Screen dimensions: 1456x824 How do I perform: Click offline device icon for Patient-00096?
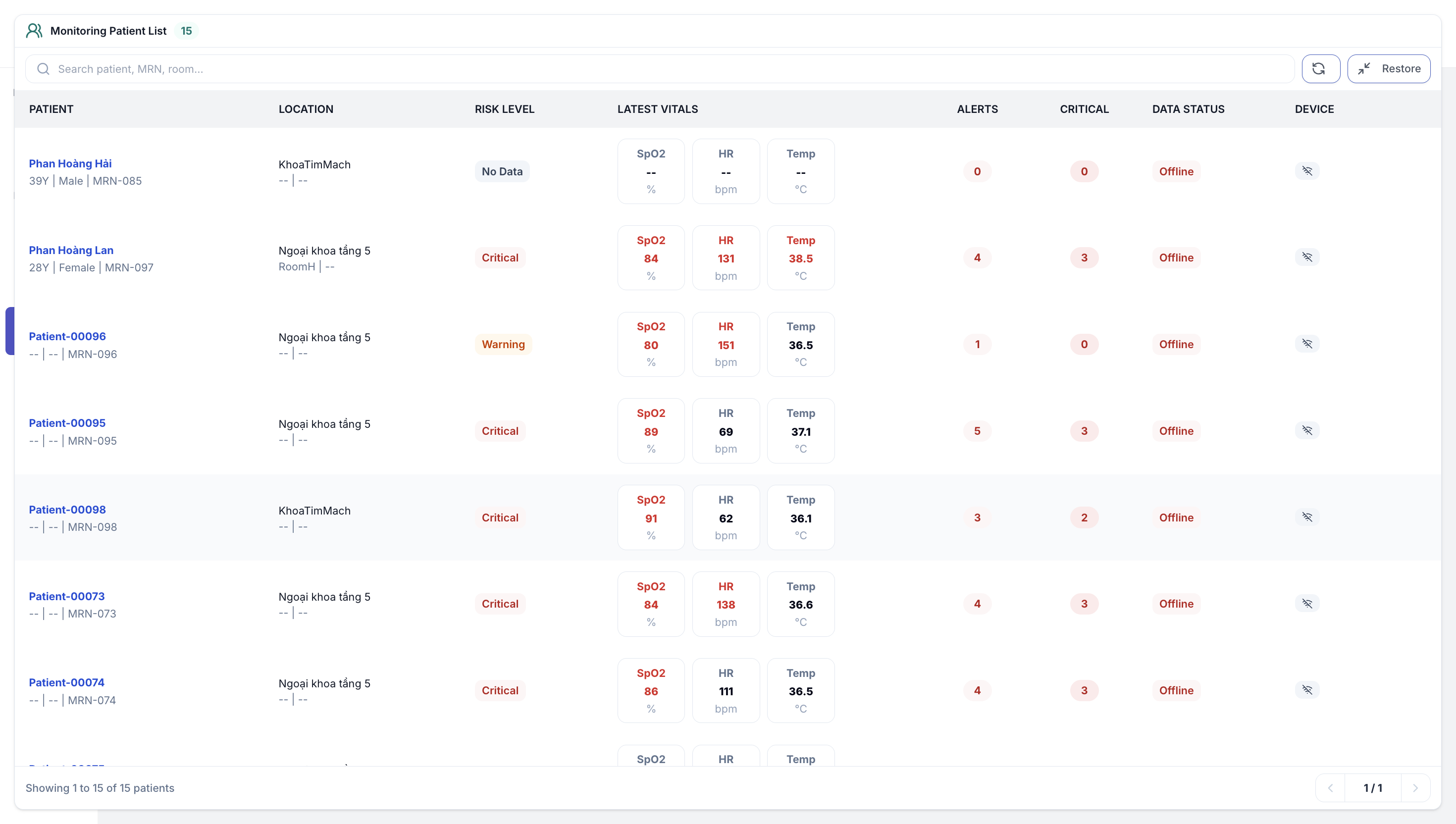click(1306, 344)
